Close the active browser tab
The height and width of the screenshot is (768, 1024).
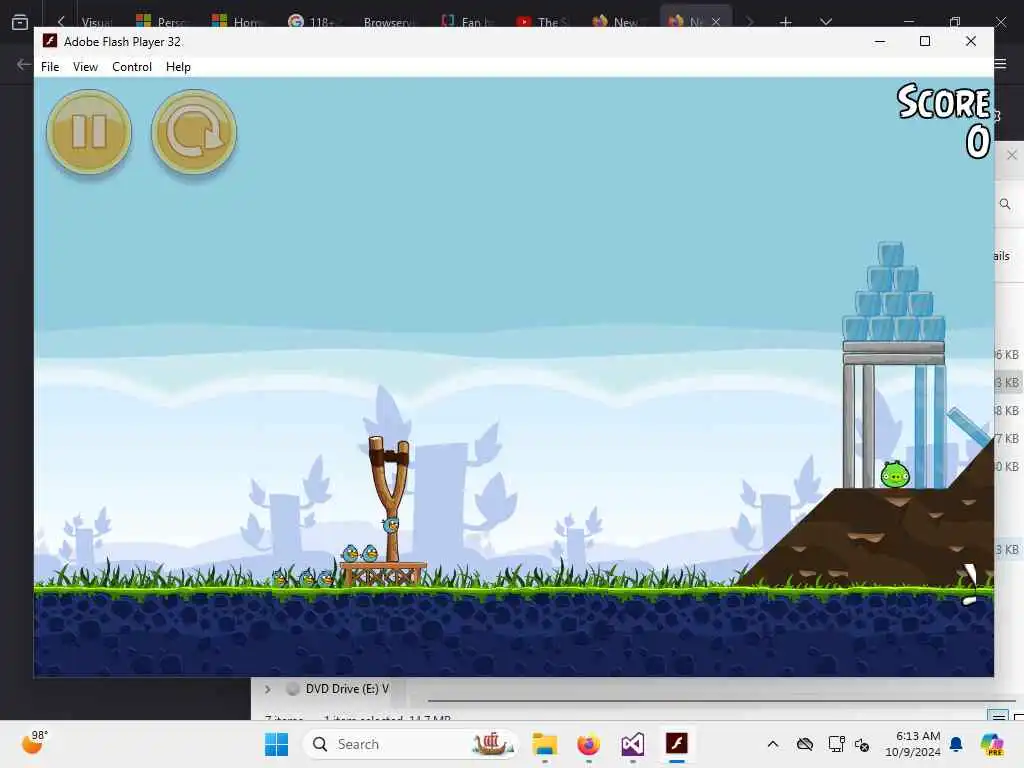pos(716,22)
